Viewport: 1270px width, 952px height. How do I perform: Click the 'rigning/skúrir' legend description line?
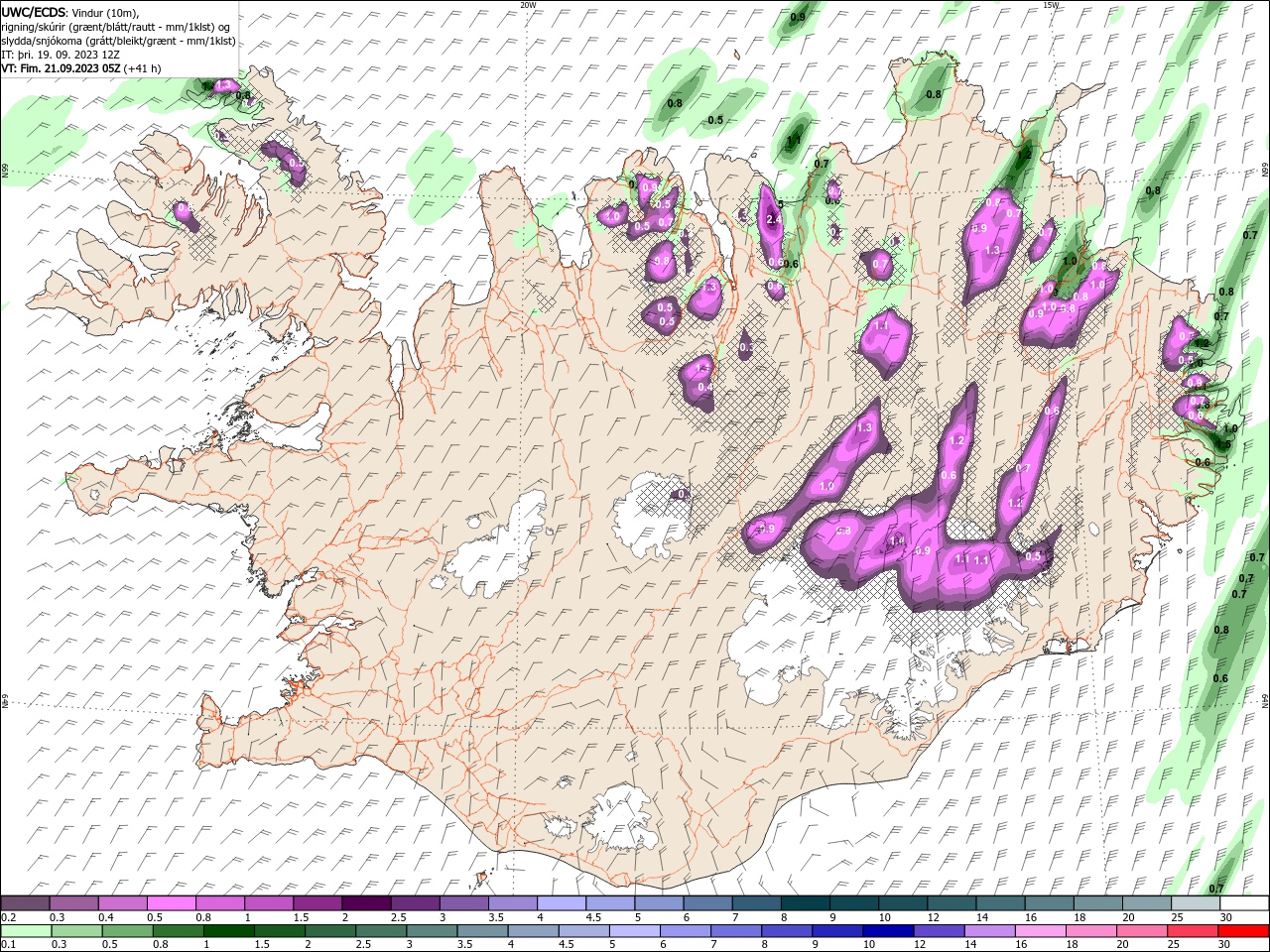pos(116,27)
